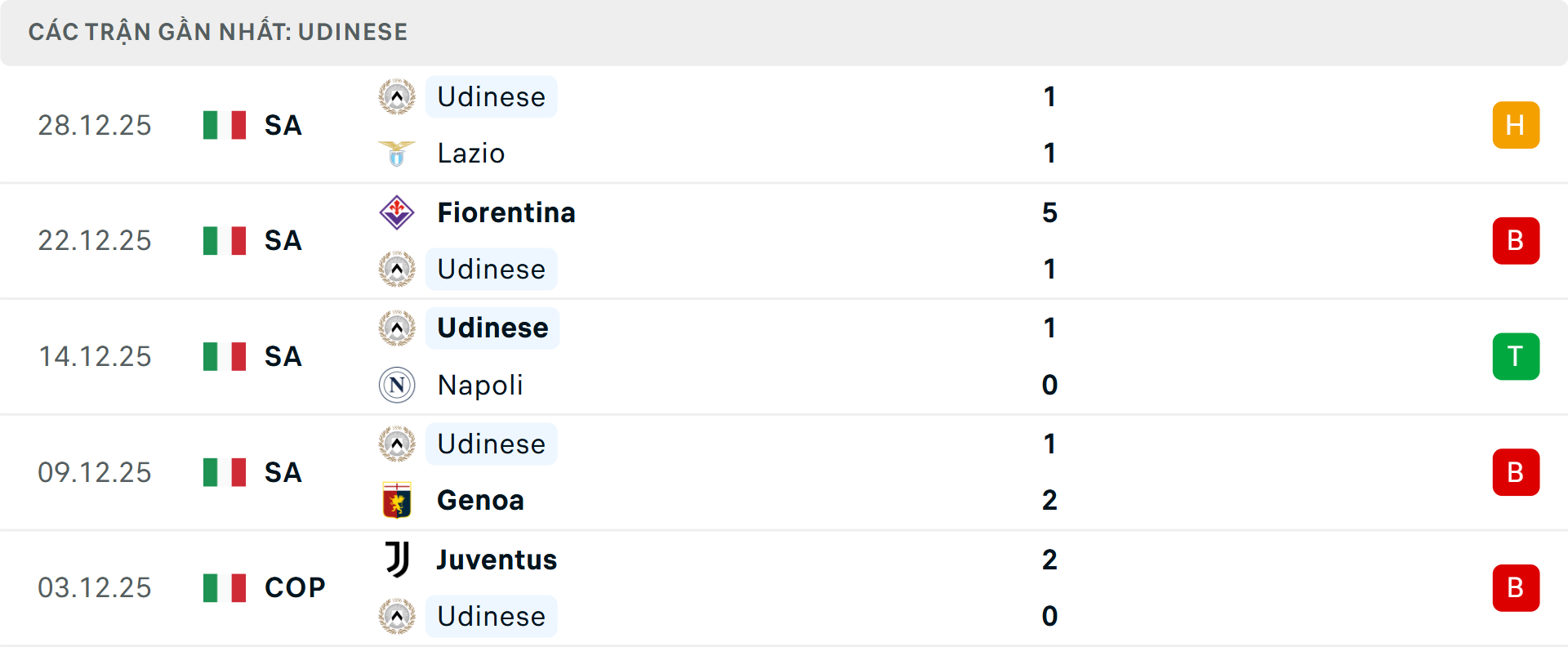Click red B badge for Genoa match
The height and width of the screenshot is (647, 1568).
click(1516, 472)
